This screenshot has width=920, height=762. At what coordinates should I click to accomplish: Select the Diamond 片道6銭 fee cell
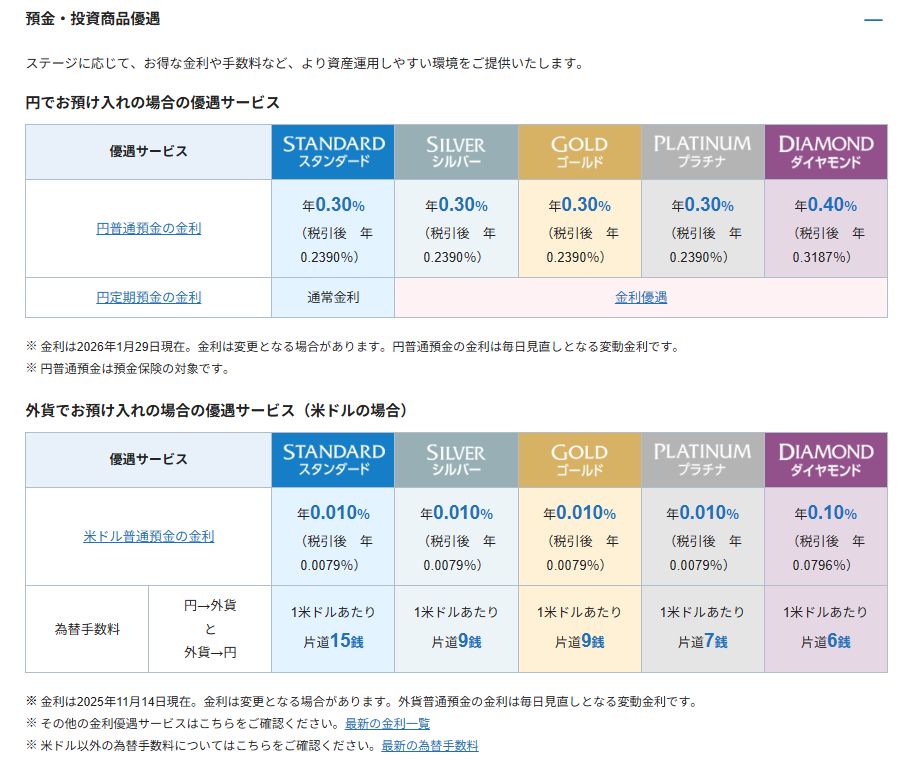(x=825, y=628)
